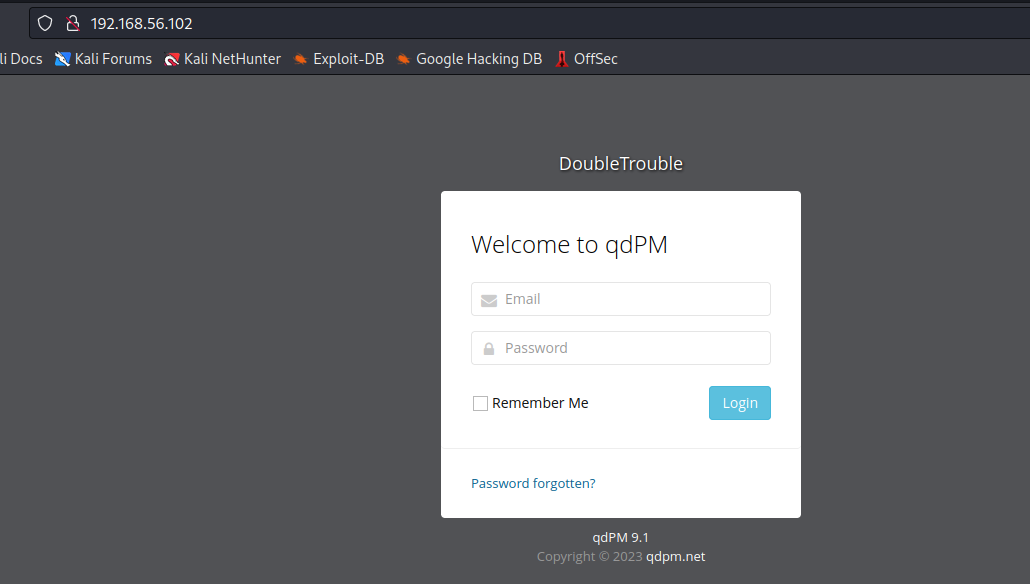Click the blue Login button
This screenshot has width=1030, height=584.
pyautogui.click(x=740, y=403)
